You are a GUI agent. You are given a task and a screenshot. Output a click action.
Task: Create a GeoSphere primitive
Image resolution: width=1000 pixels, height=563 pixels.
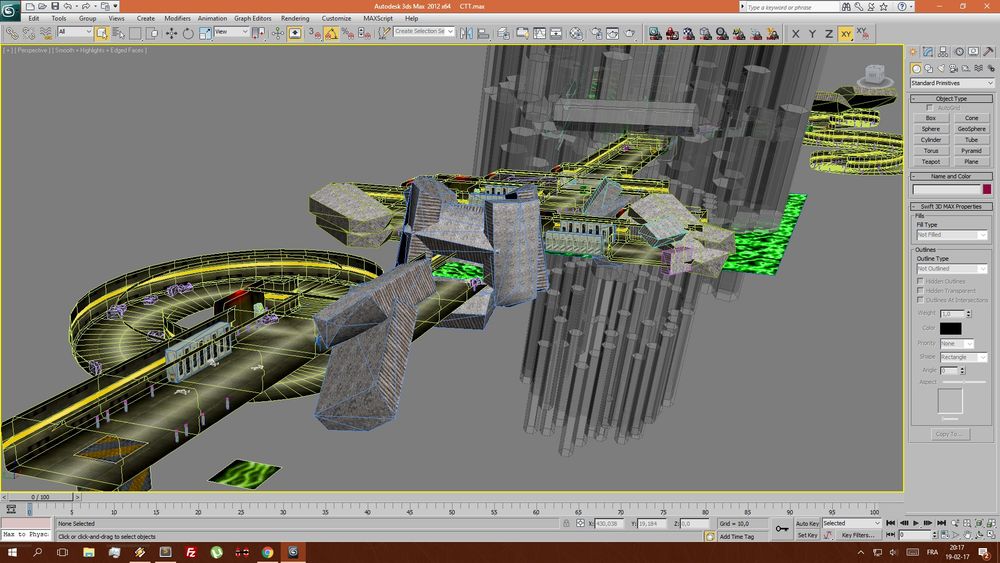[971, 129]
